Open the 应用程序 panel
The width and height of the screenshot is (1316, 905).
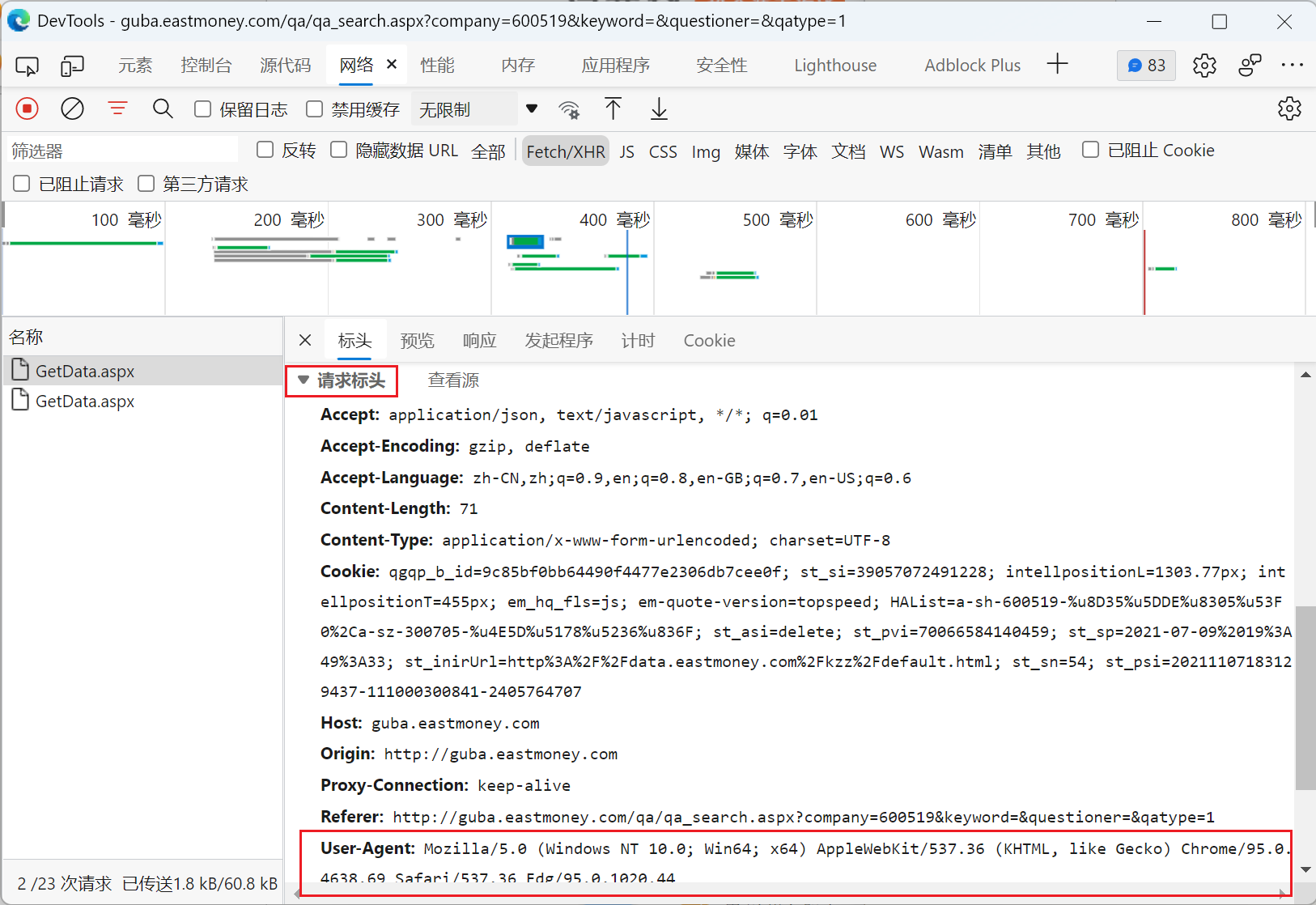pyautogui.click(x=616, y=66)
